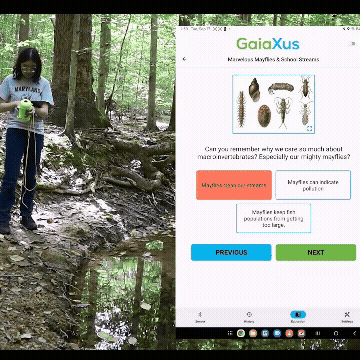Select answer "Mayflies can indicate pollution"
This screenshot has height=360, width=360.
pos(313,185)
